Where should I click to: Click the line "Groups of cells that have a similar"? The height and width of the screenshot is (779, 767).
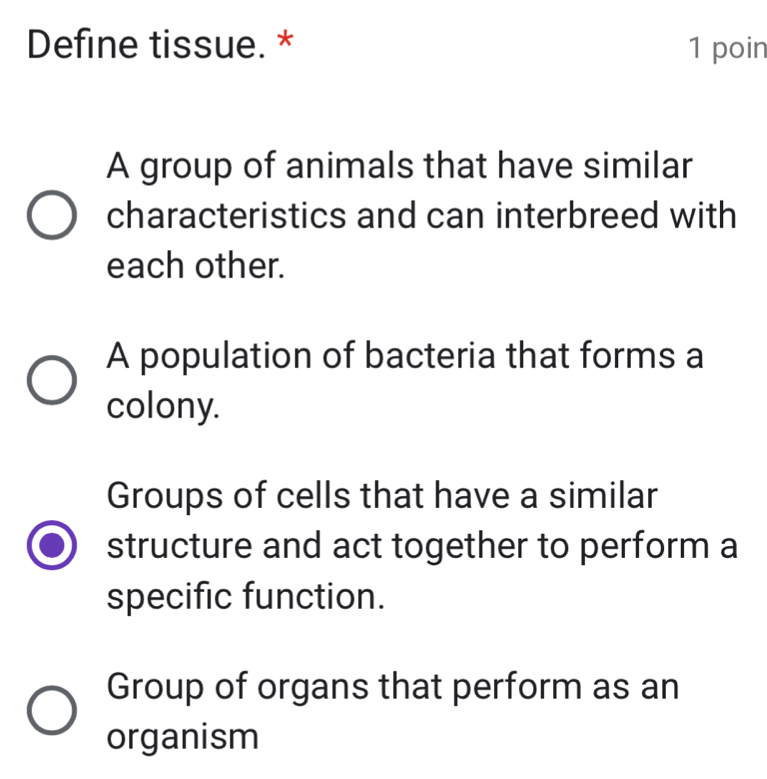pyautogui.click(x=383, y=496)
